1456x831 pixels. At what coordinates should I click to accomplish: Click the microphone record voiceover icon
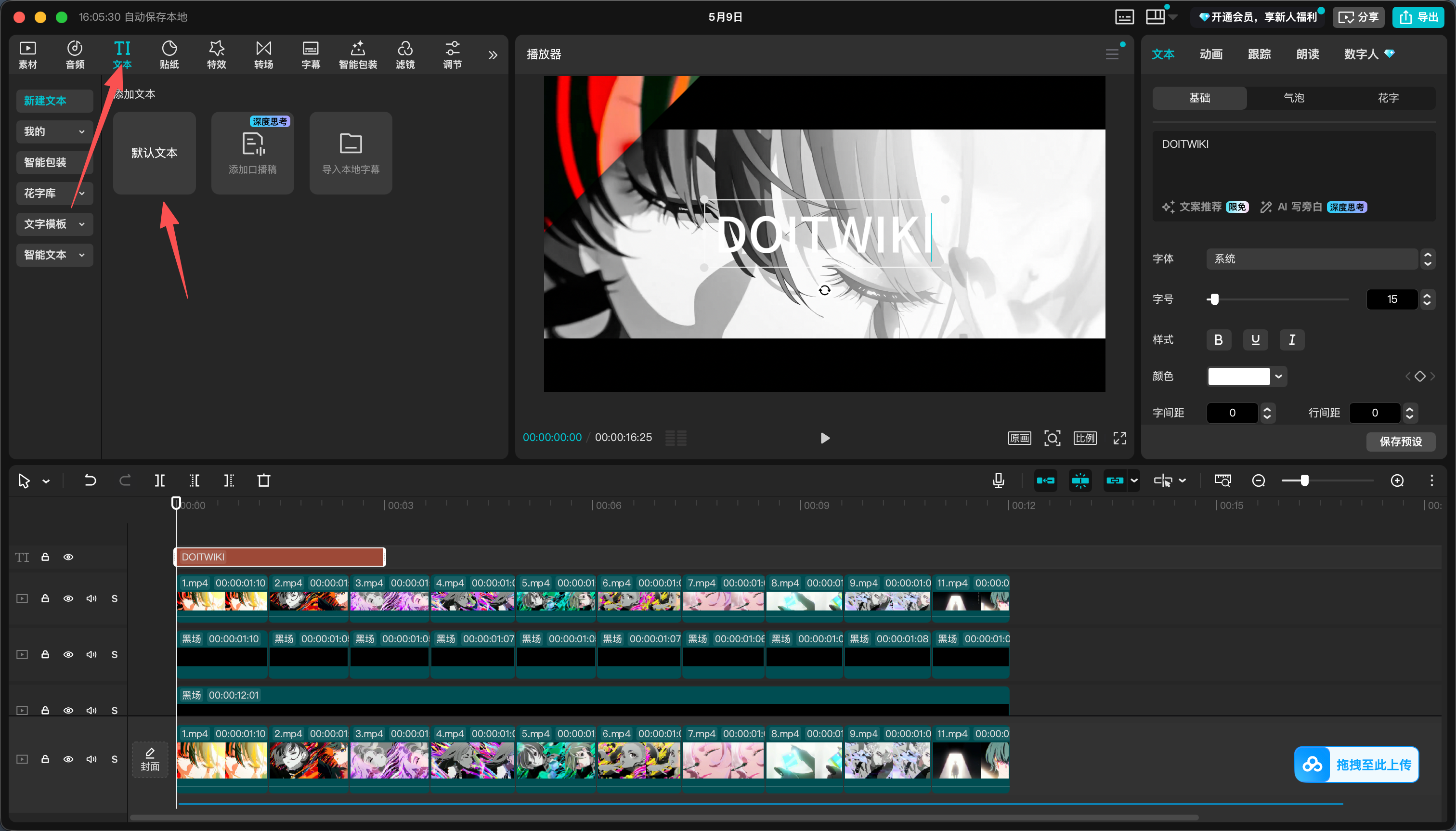coord(998,480)
